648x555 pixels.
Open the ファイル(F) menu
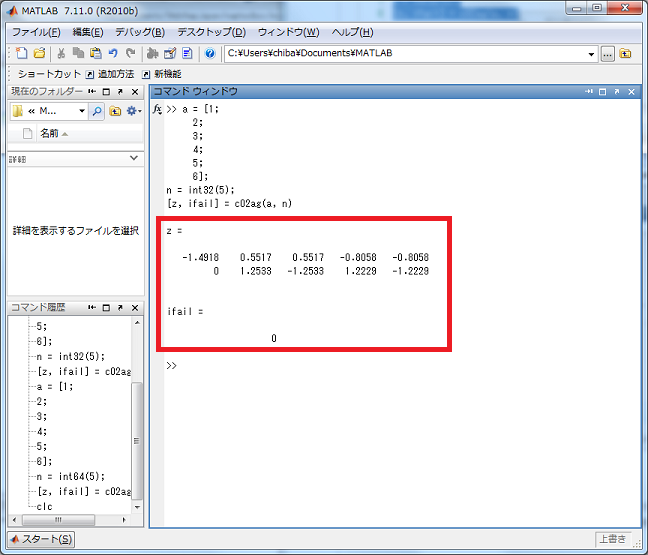36,33
